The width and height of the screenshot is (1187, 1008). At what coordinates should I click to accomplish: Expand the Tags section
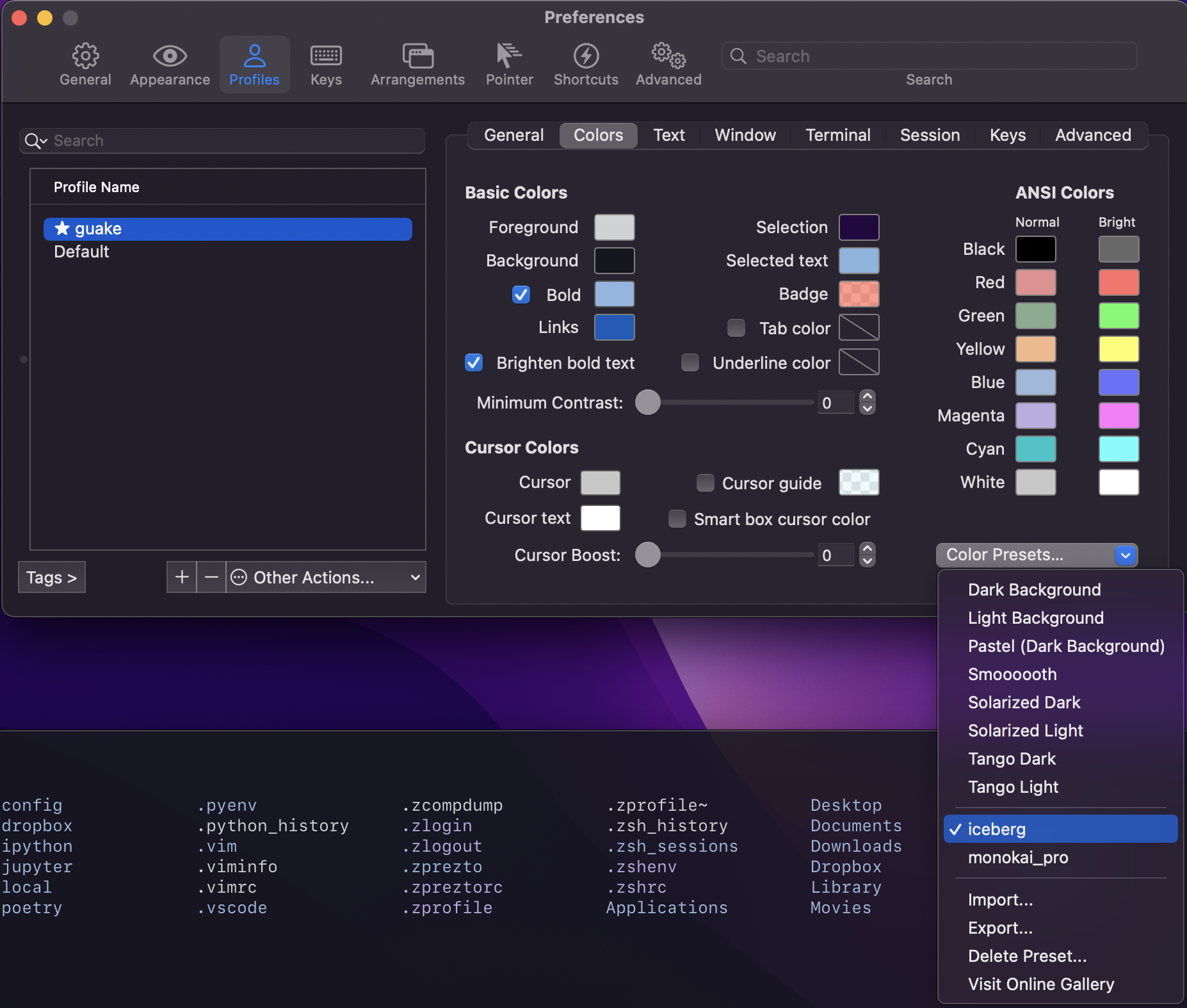click(51, 577)
